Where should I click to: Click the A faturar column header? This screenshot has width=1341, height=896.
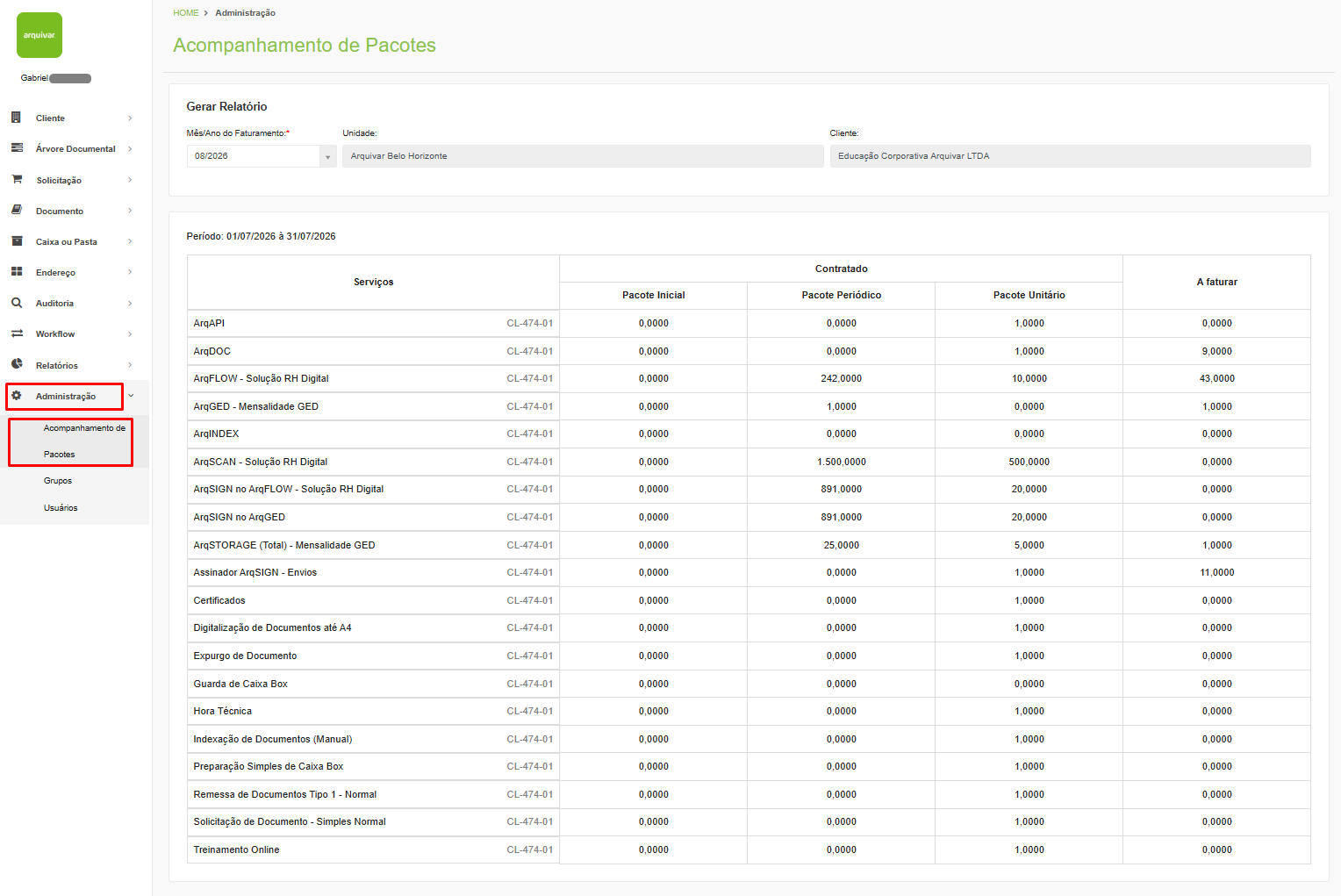(x=1217, y=282)
